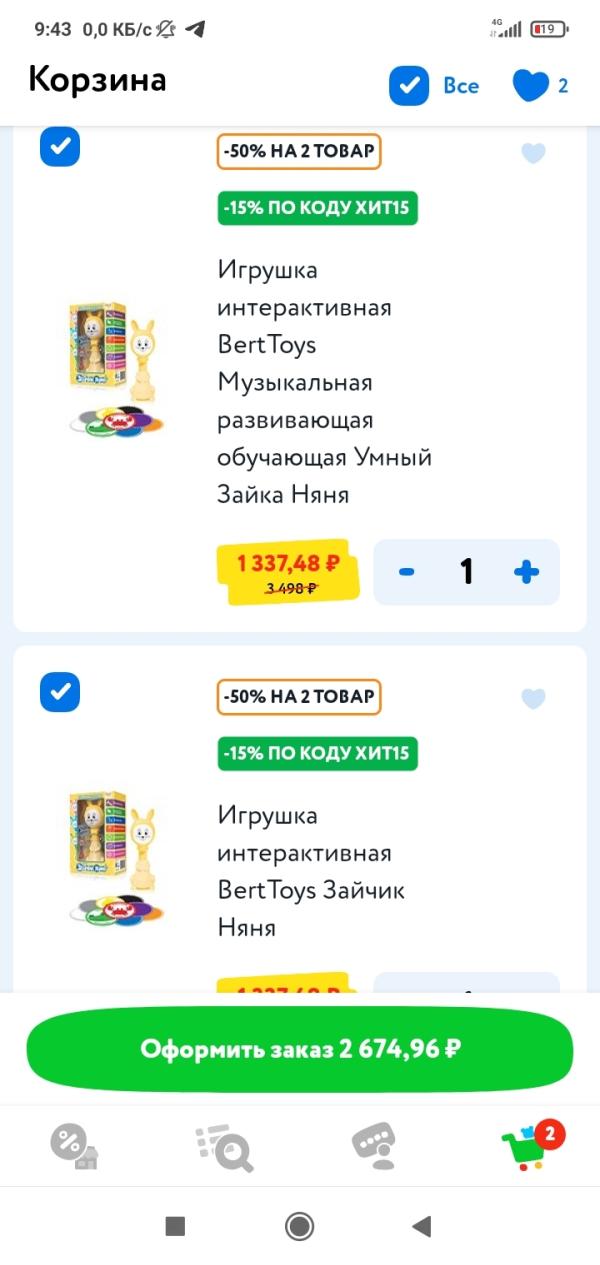Add Зайчик Няня toy to favorites
Image resolution: width=600 pixels, height=1265 pixels.
click(533, 698)
